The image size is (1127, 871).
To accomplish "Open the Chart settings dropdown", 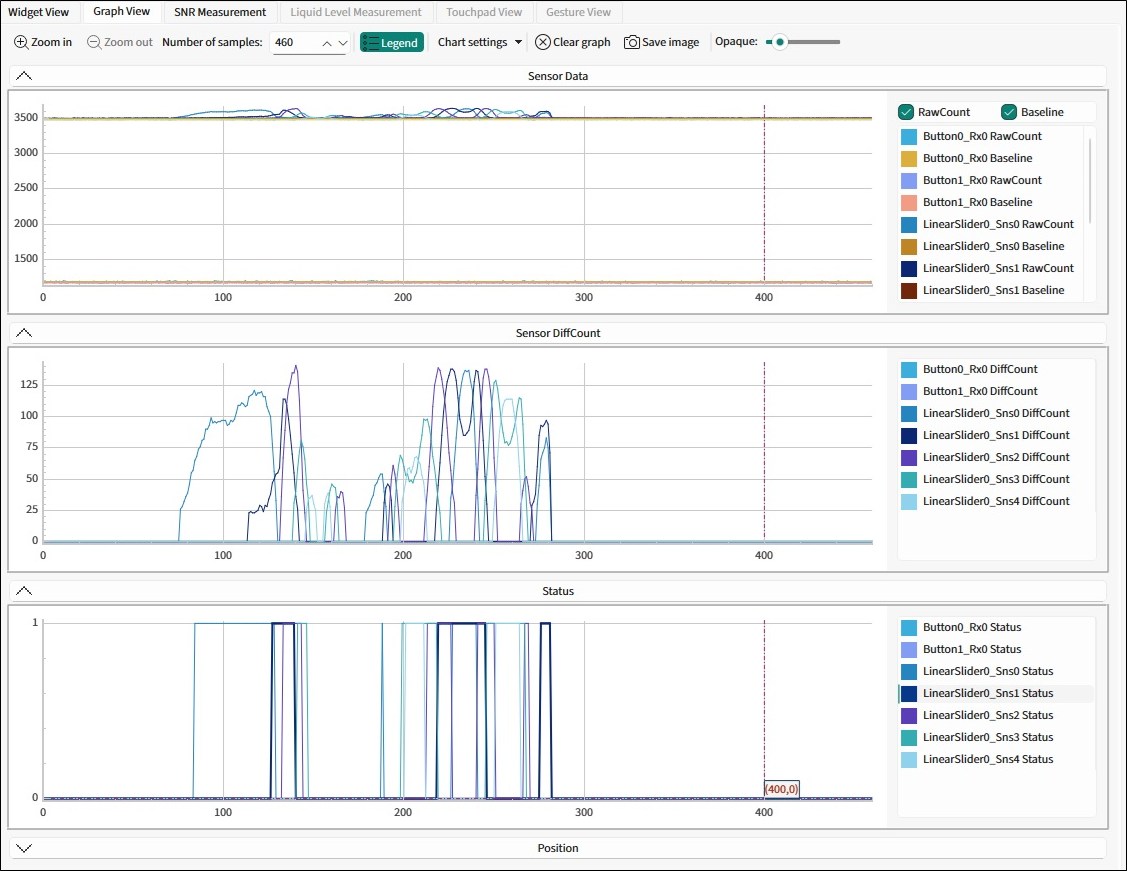I will coord(480,43).
